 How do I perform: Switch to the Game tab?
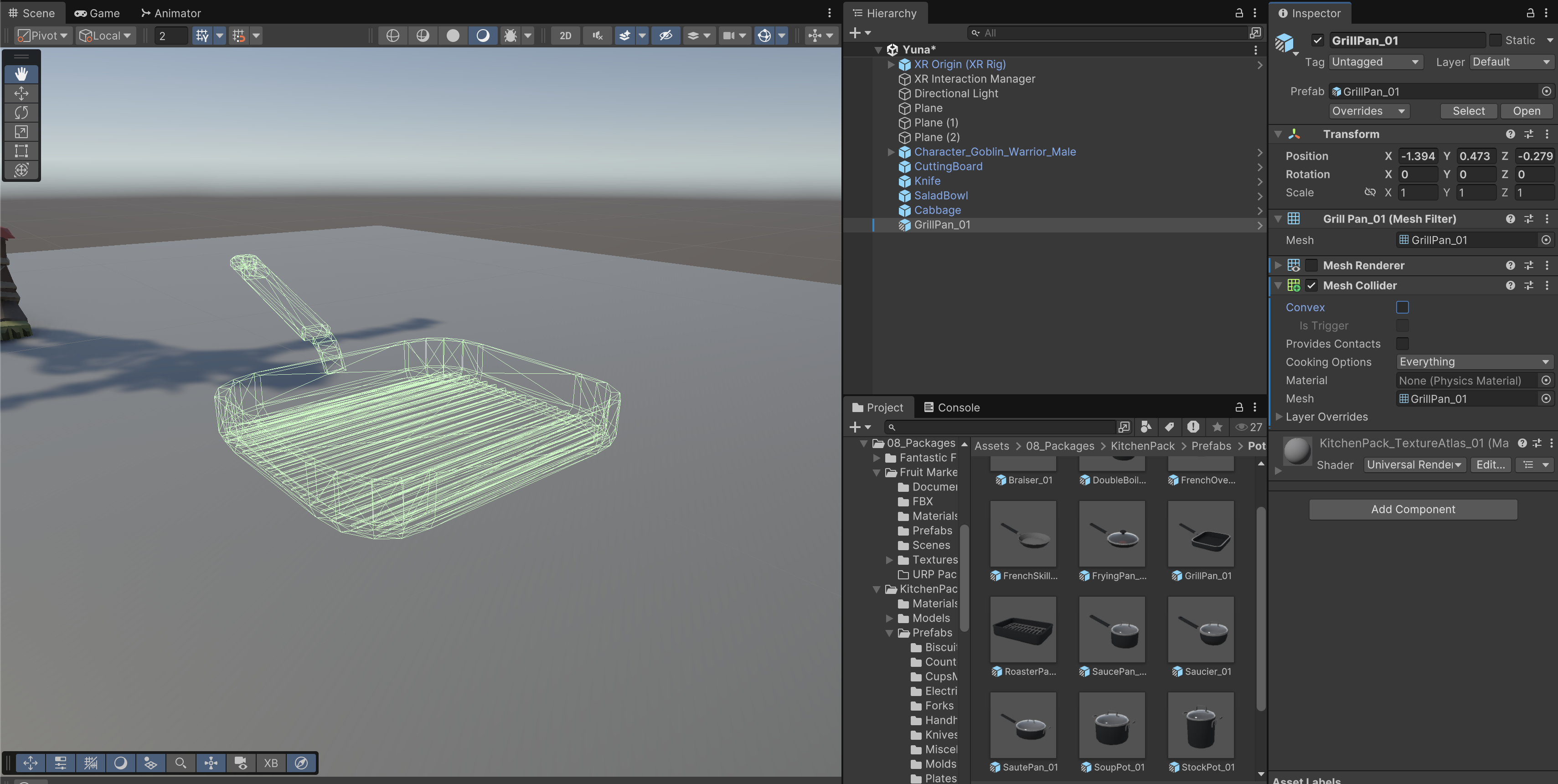98,13
